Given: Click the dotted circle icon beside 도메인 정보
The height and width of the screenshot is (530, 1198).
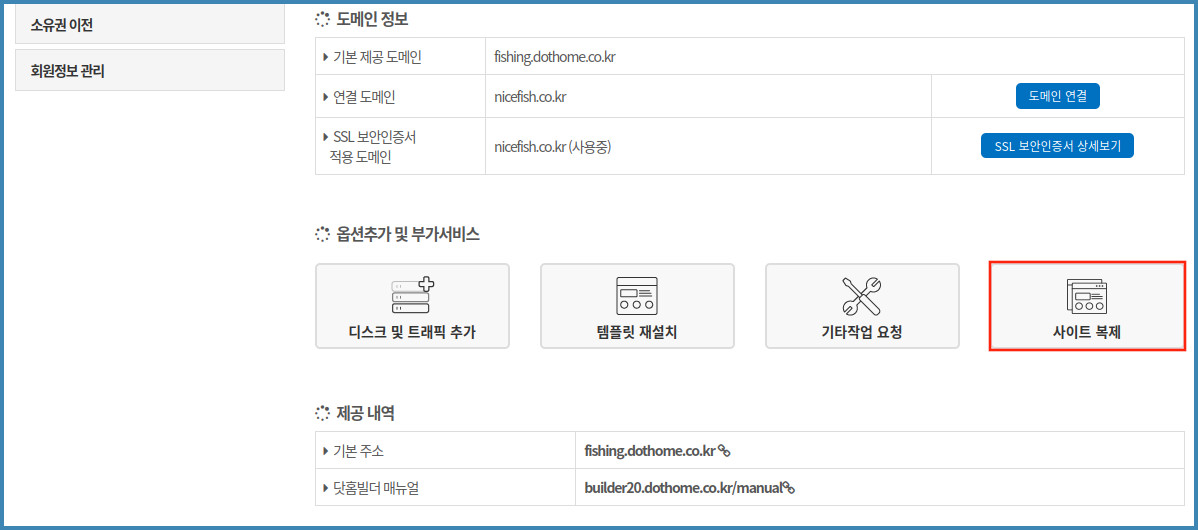Looking at the screenshot, I should coord(322,19).
